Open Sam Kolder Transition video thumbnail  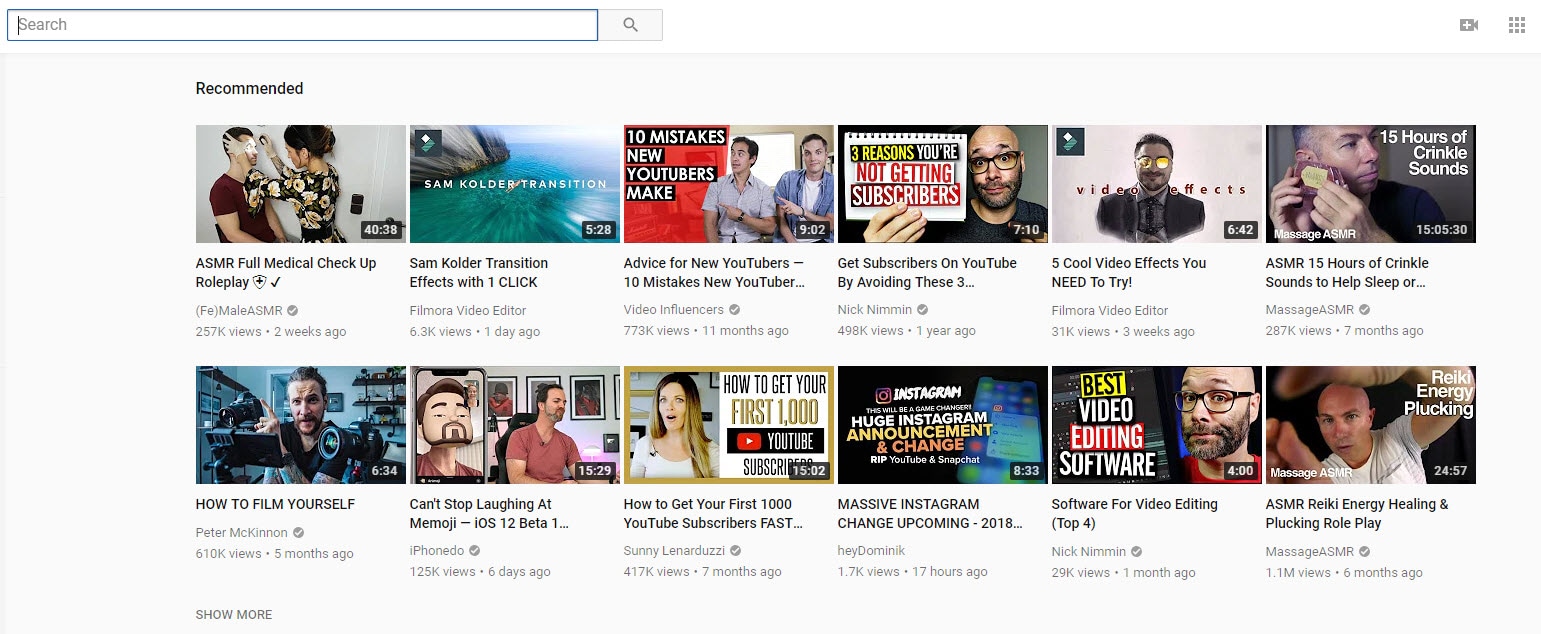(x=515, y=184)
